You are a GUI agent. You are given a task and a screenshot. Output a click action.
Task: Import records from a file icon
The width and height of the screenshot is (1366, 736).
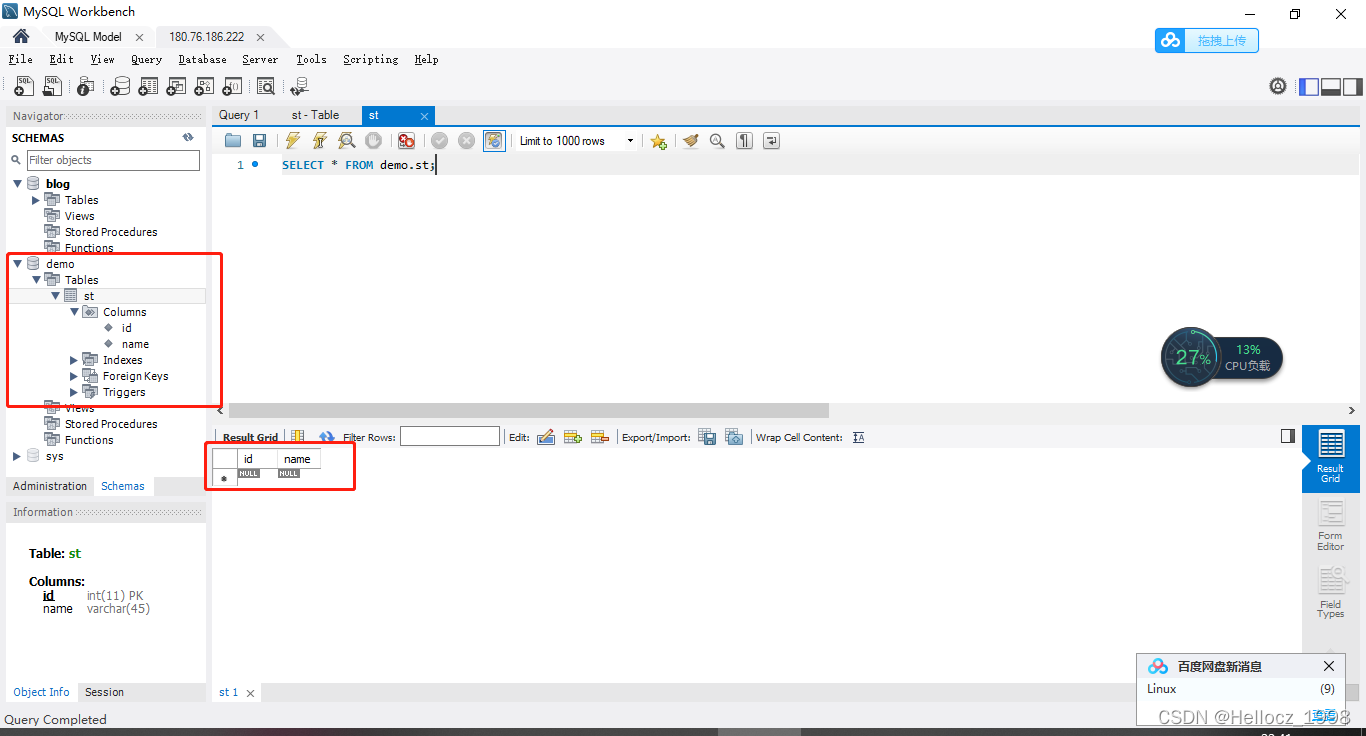[x=734, y=437]
